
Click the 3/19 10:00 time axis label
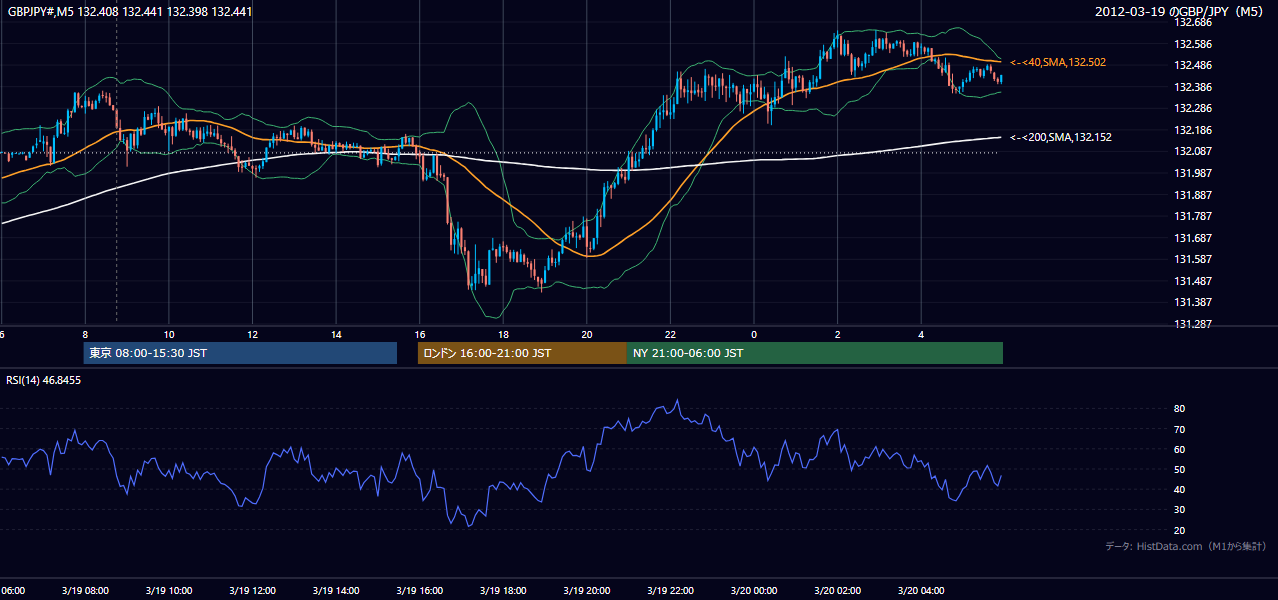click(169, 591)
